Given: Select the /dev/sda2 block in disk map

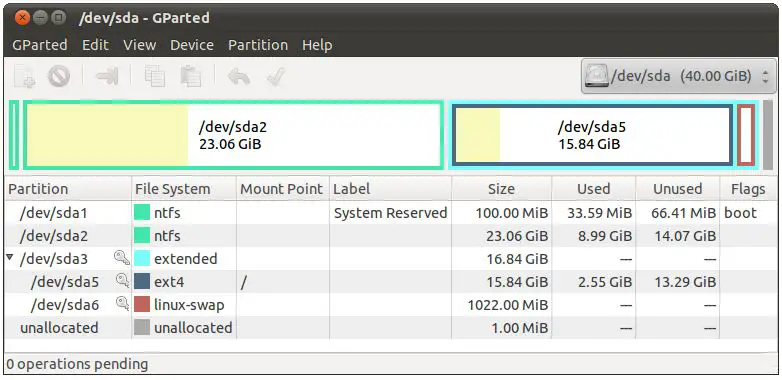Looking at the screenshot, I should [x=233, y=135].
